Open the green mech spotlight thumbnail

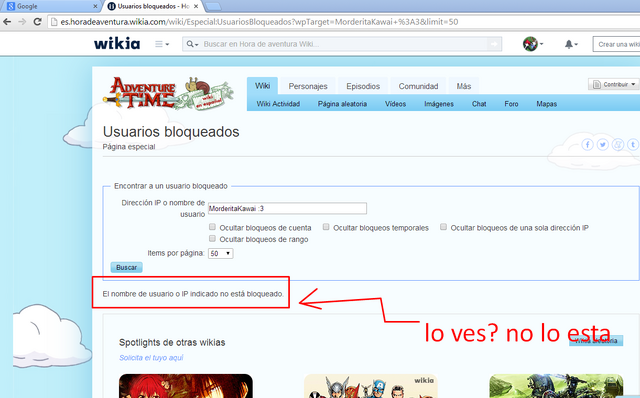tap(556, 386)
